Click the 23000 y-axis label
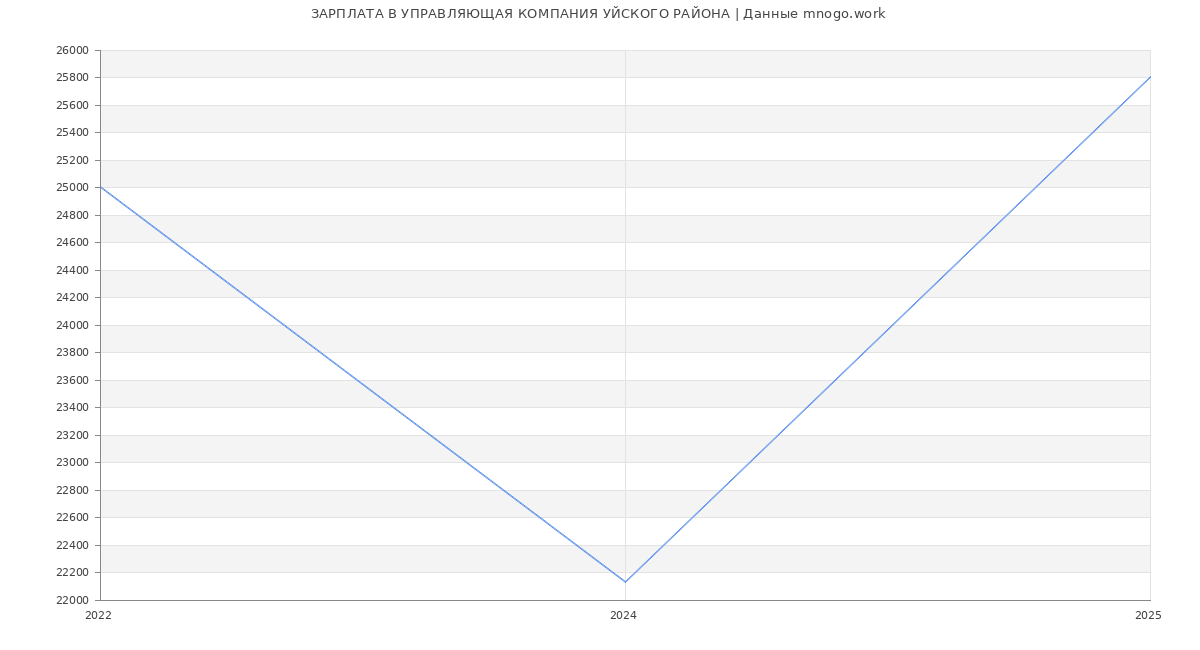1200x650 pixels. pyautogui.click(x=72, y=463)
